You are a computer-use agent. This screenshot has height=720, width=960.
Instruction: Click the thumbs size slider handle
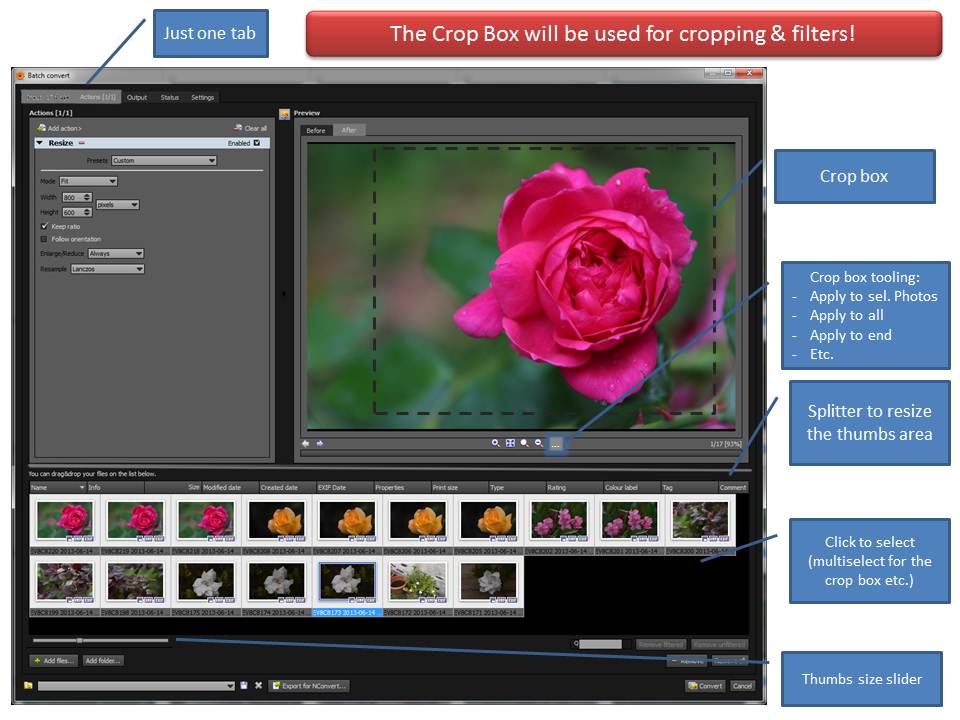[x=80, y=640]
